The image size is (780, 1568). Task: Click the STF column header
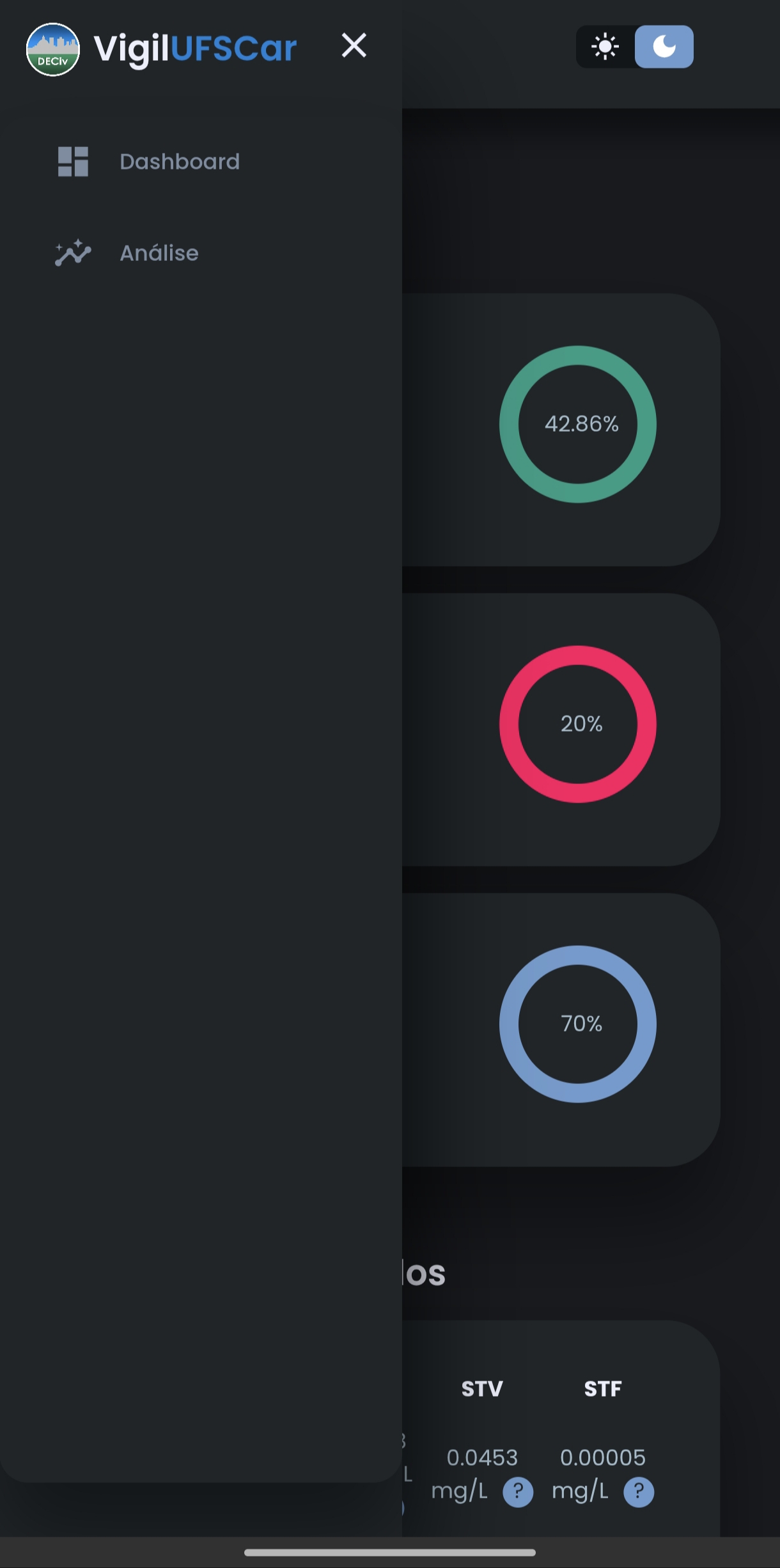[603, 1388]
